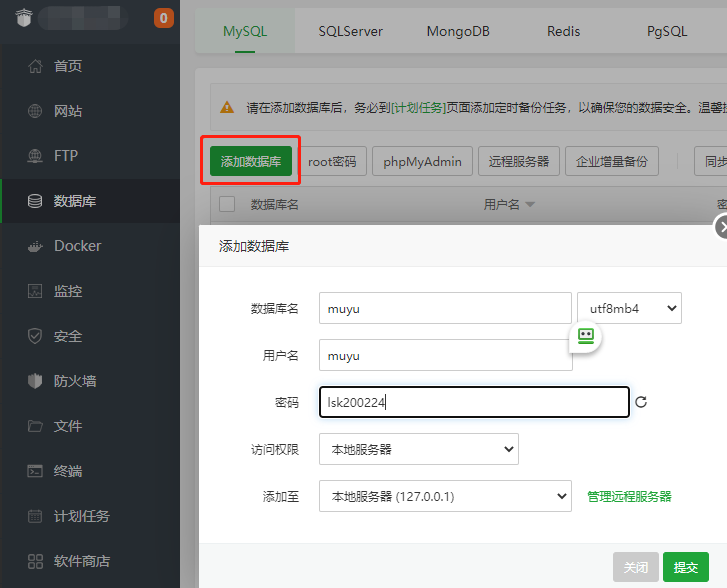Open 防火墙 in the sidebar
Screen dimensions: 727x588
(90, 381)
